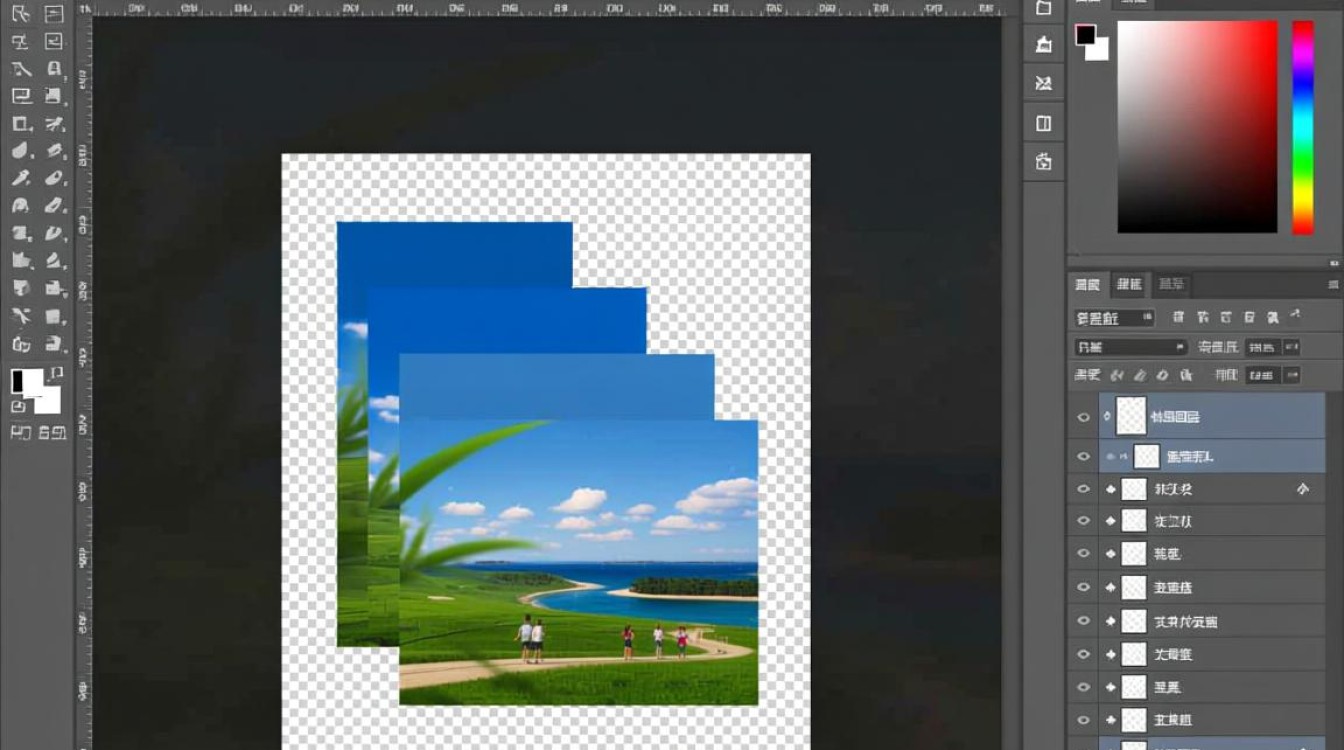Toggle visibility of the eighth layer row

point(1083,655)
